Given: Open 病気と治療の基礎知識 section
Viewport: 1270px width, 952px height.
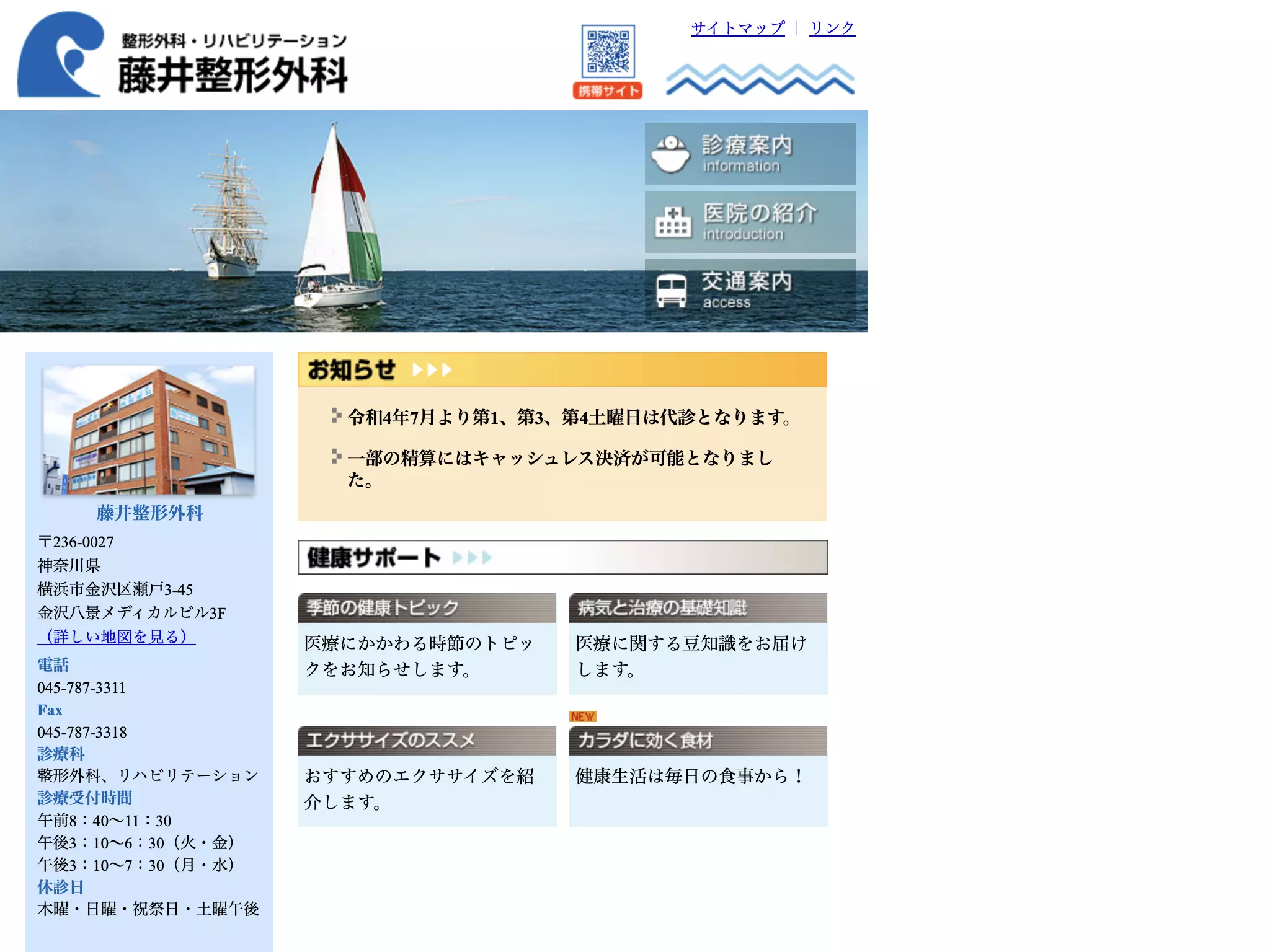Looking at the screenshot, I should (x=698, y=608).
